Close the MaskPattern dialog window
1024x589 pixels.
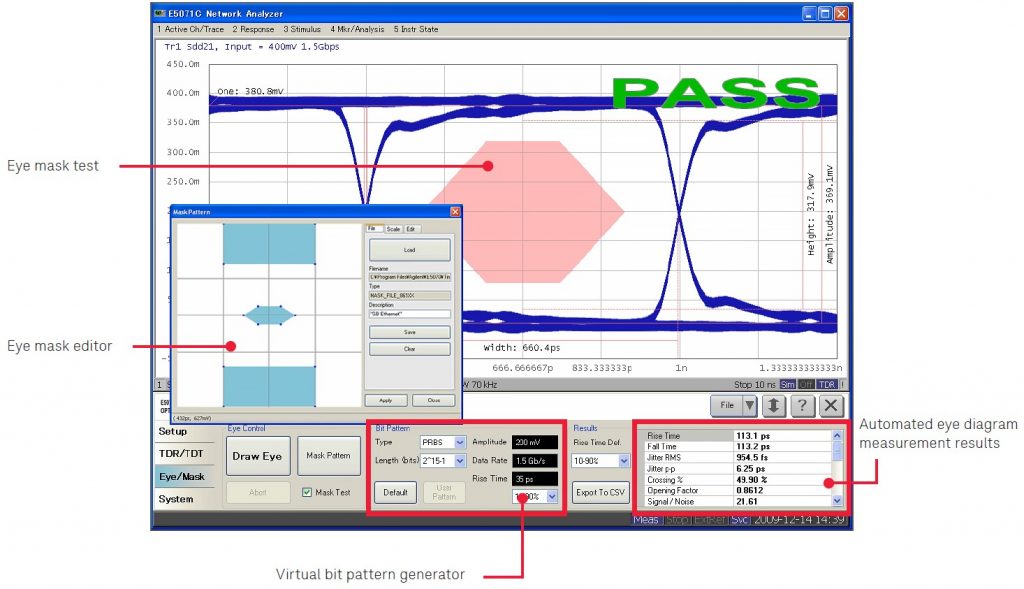pyautogui.click(x=455, y=212)
